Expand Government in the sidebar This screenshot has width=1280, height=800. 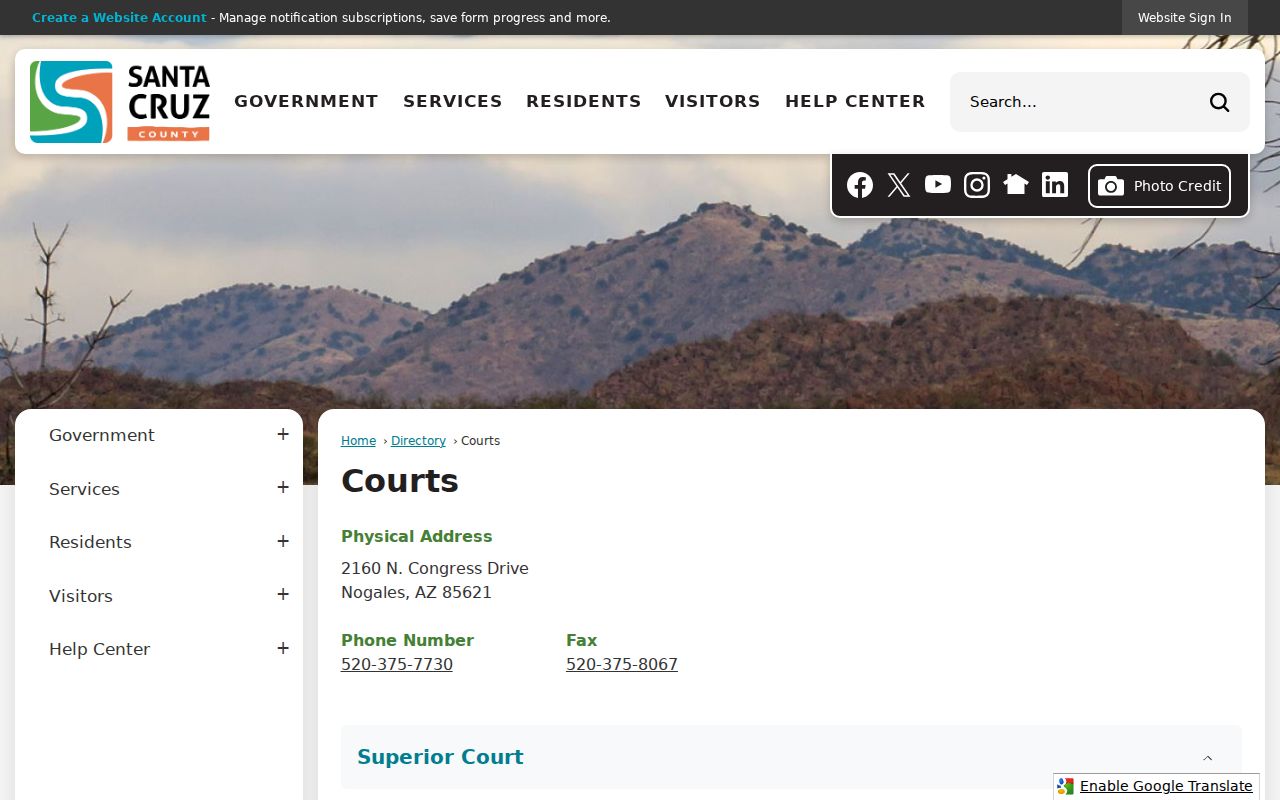pyautogui.click(x=283, y=434)
